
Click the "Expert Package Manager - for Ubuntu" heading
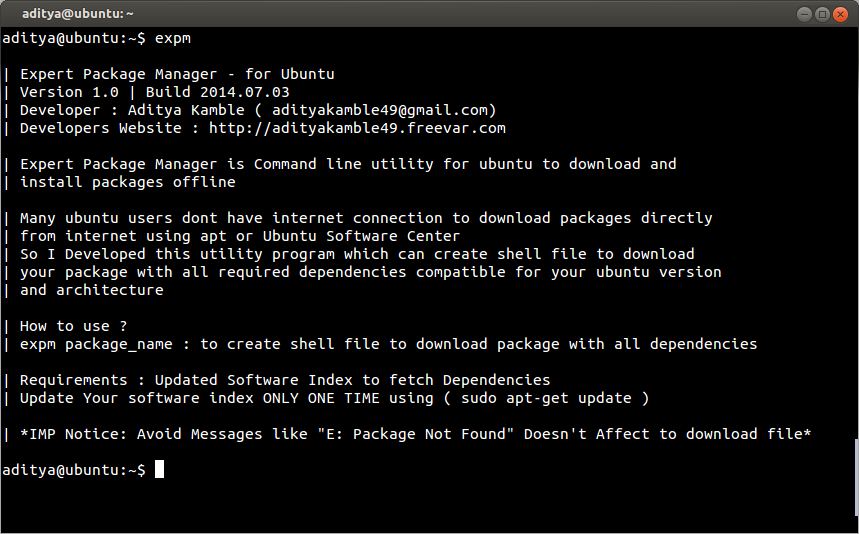pyautogui.click(x=177, y=74)
